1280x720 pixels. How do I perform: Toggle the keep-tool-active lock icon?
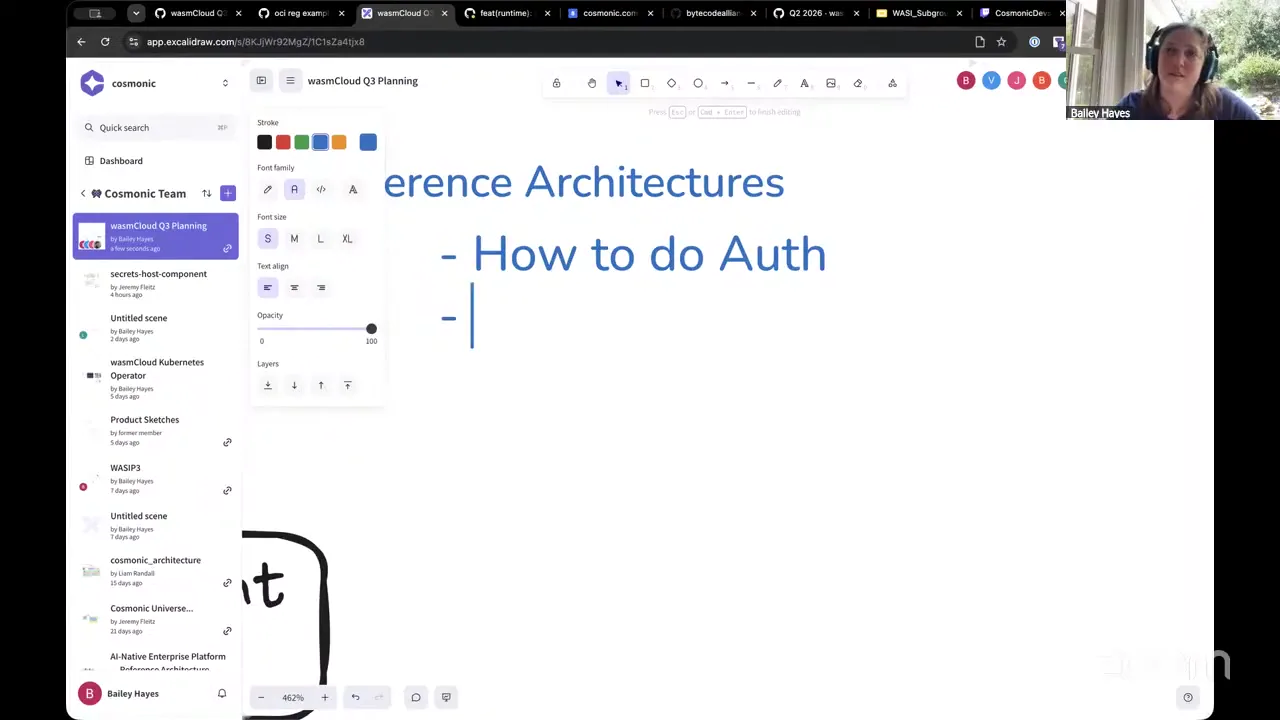(x=556, y=83)
